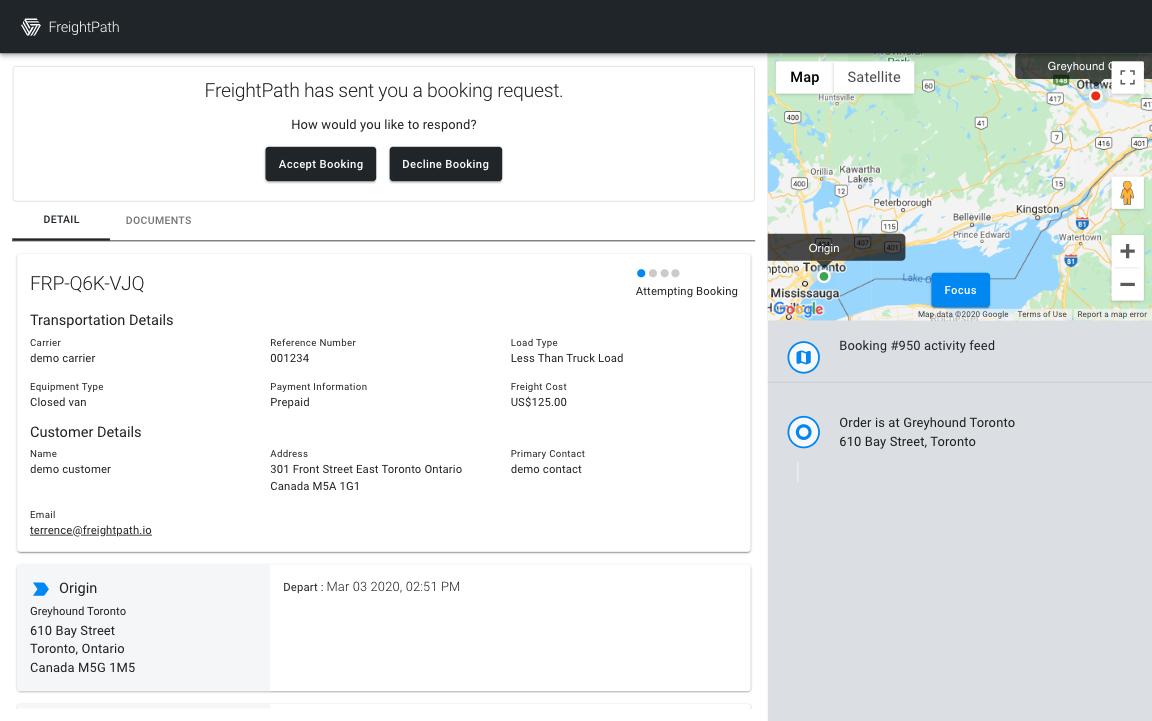Open the Documents tab

[159, 220]
